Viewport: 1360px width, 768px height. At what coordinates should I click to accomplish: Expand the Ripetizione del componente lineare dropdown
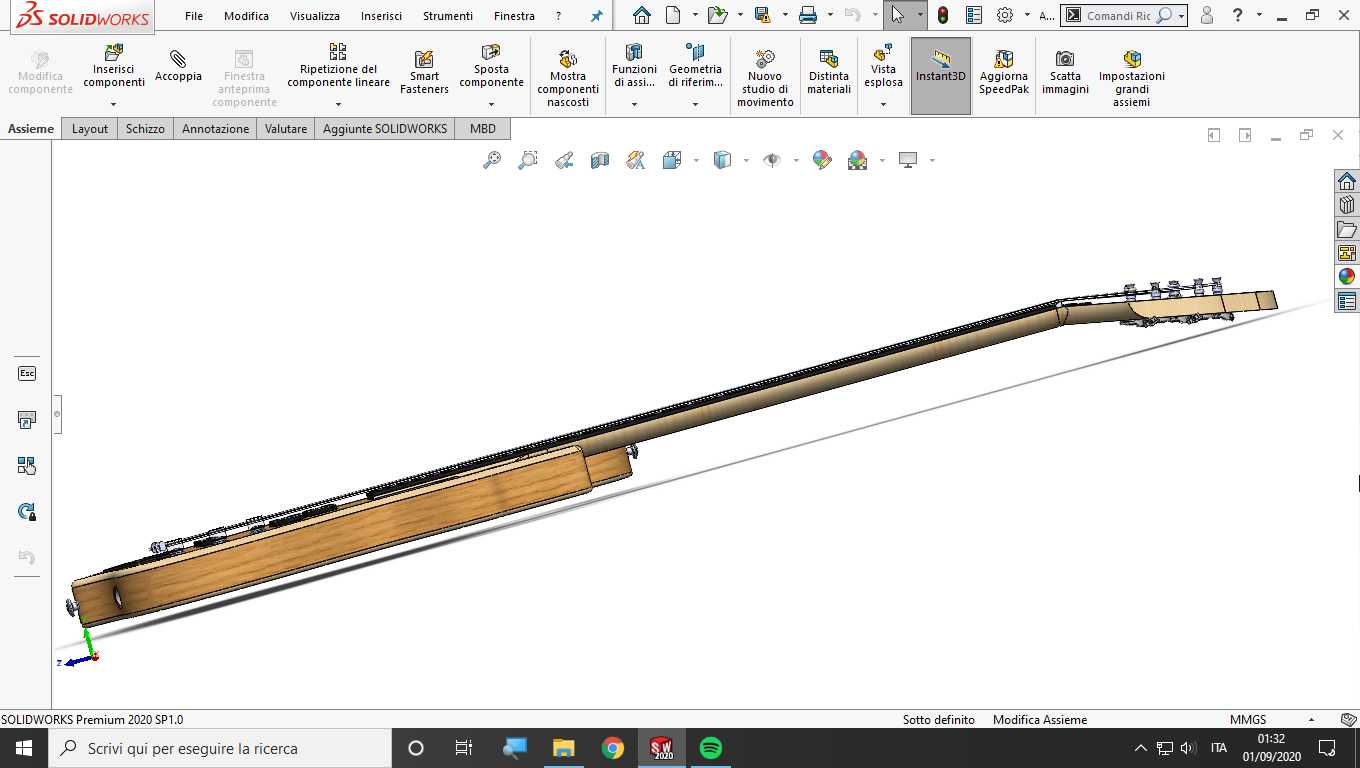tap(338, 104)
